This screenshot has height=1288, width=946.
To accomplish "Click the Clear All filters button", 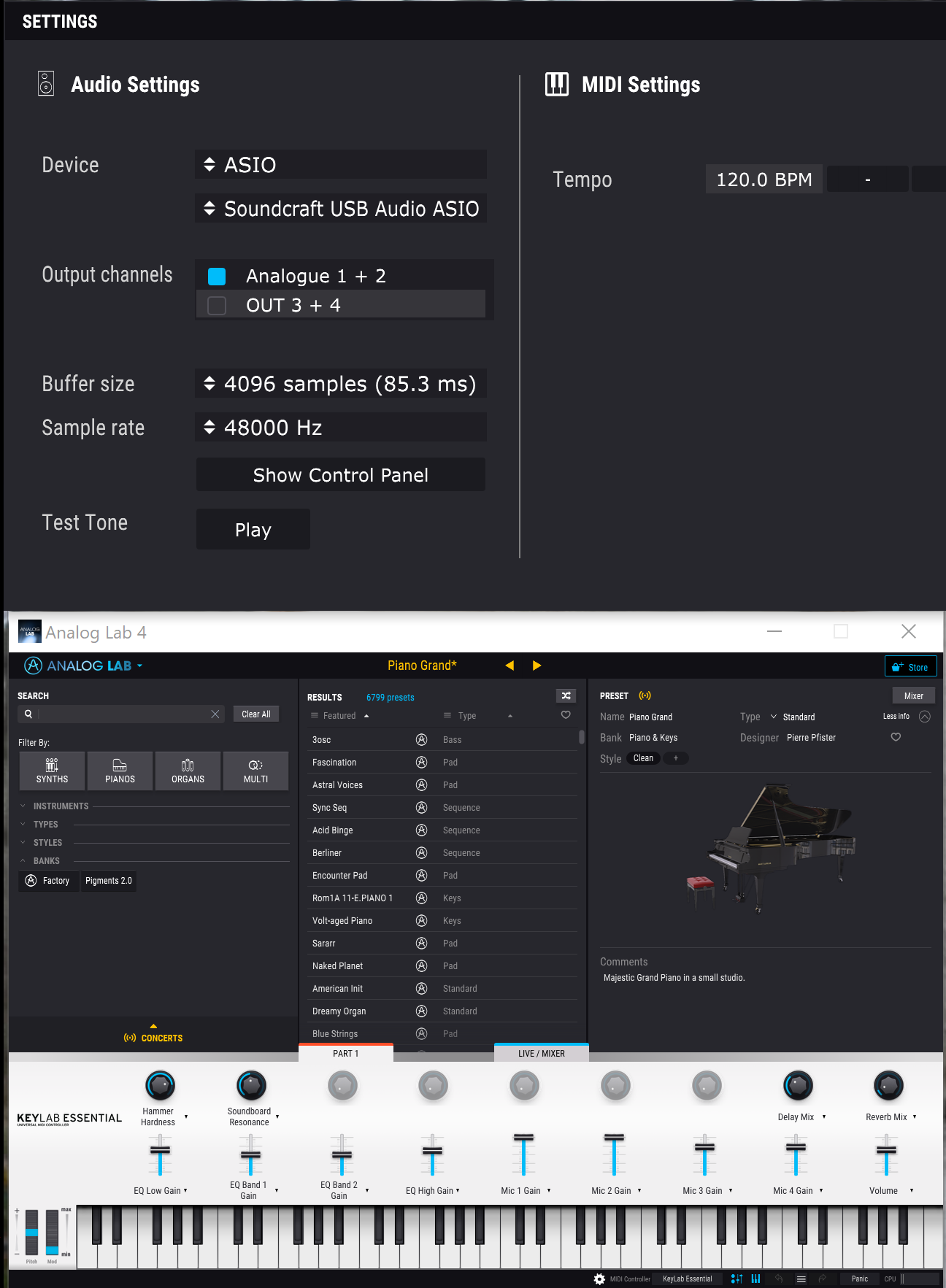I will 256,714.
